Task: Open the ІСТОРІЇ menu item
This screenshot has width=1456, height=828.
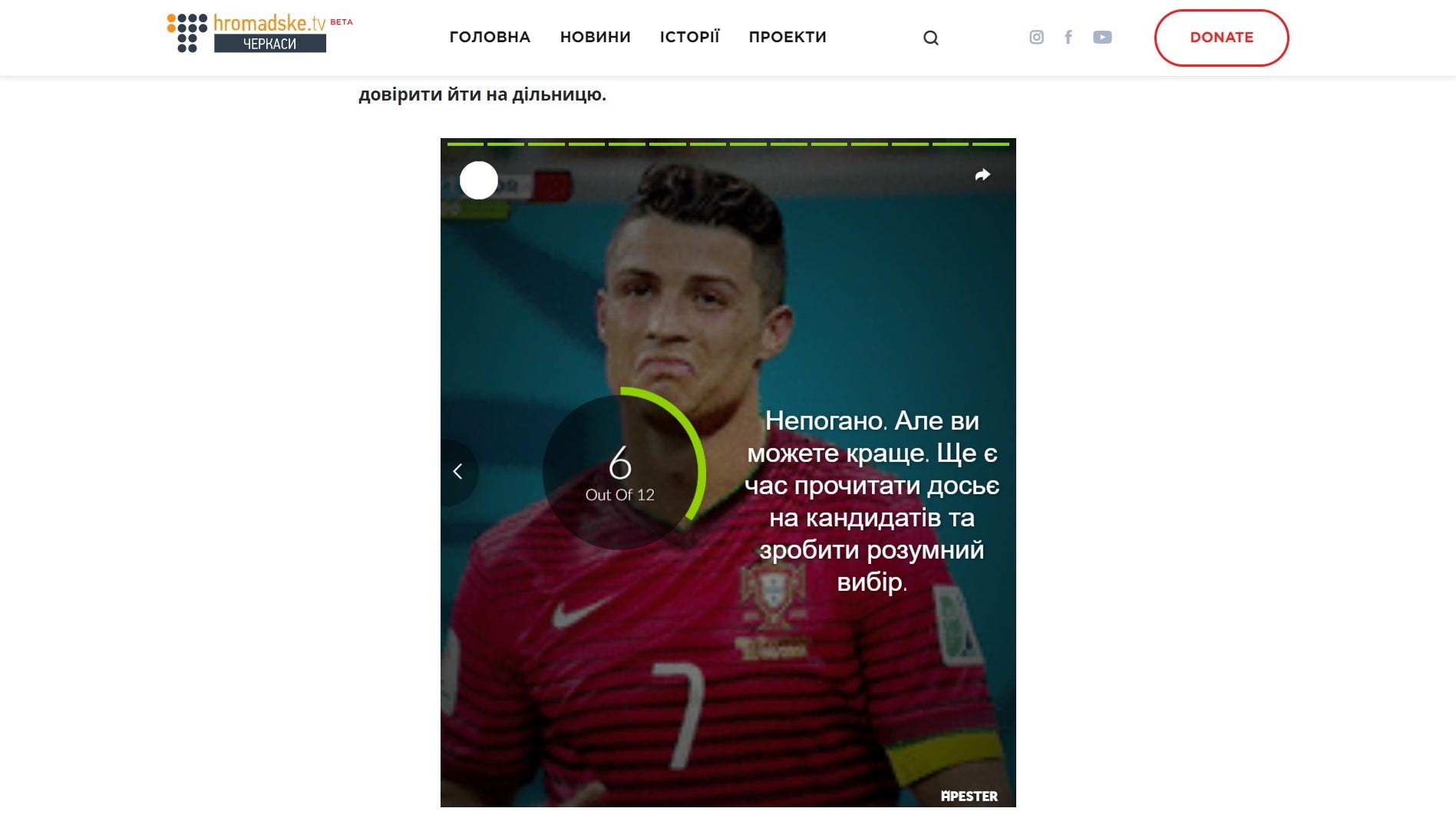Action: [x=690, y=37]
